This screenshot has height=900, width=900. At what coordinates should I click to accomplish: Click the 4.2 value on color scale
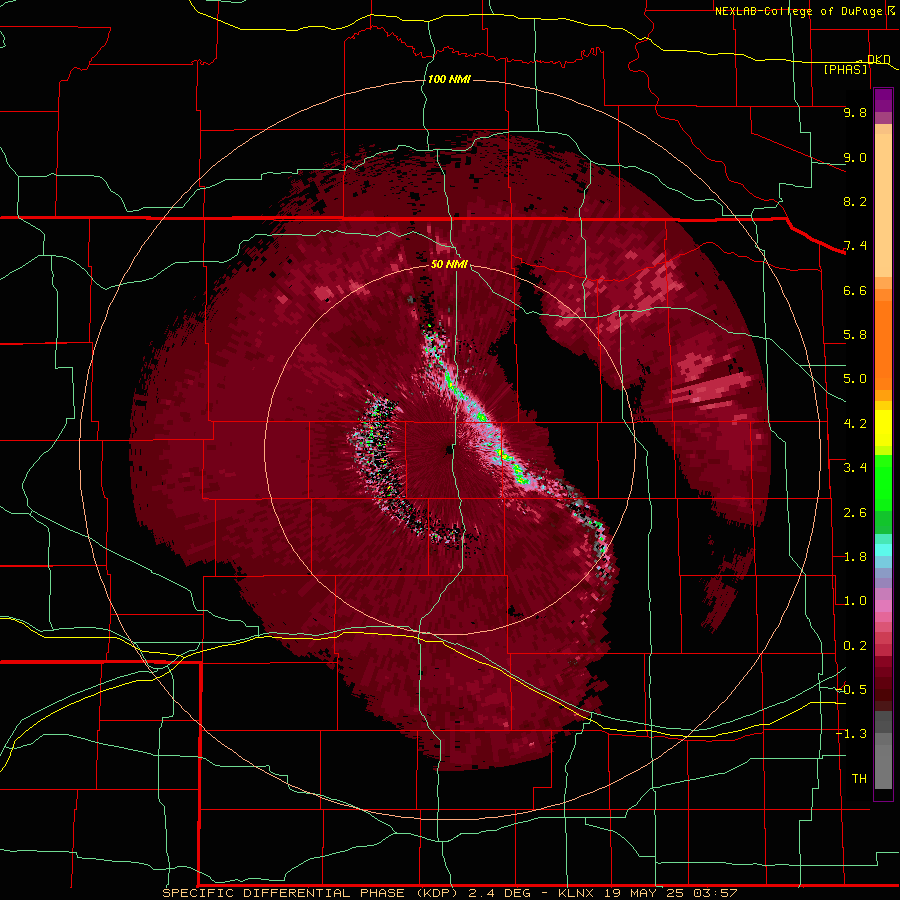[x=855, y=424]
